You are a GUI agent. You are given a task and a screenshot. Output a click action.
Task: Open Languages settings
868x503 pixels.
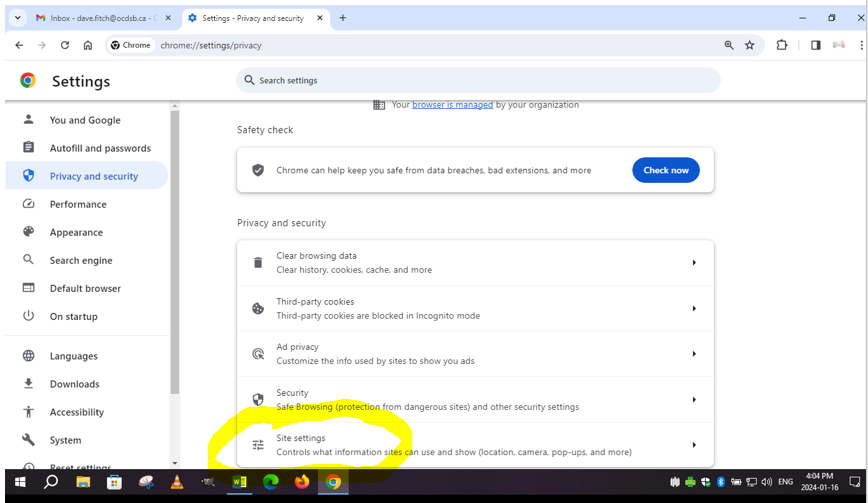click(86, 356)
